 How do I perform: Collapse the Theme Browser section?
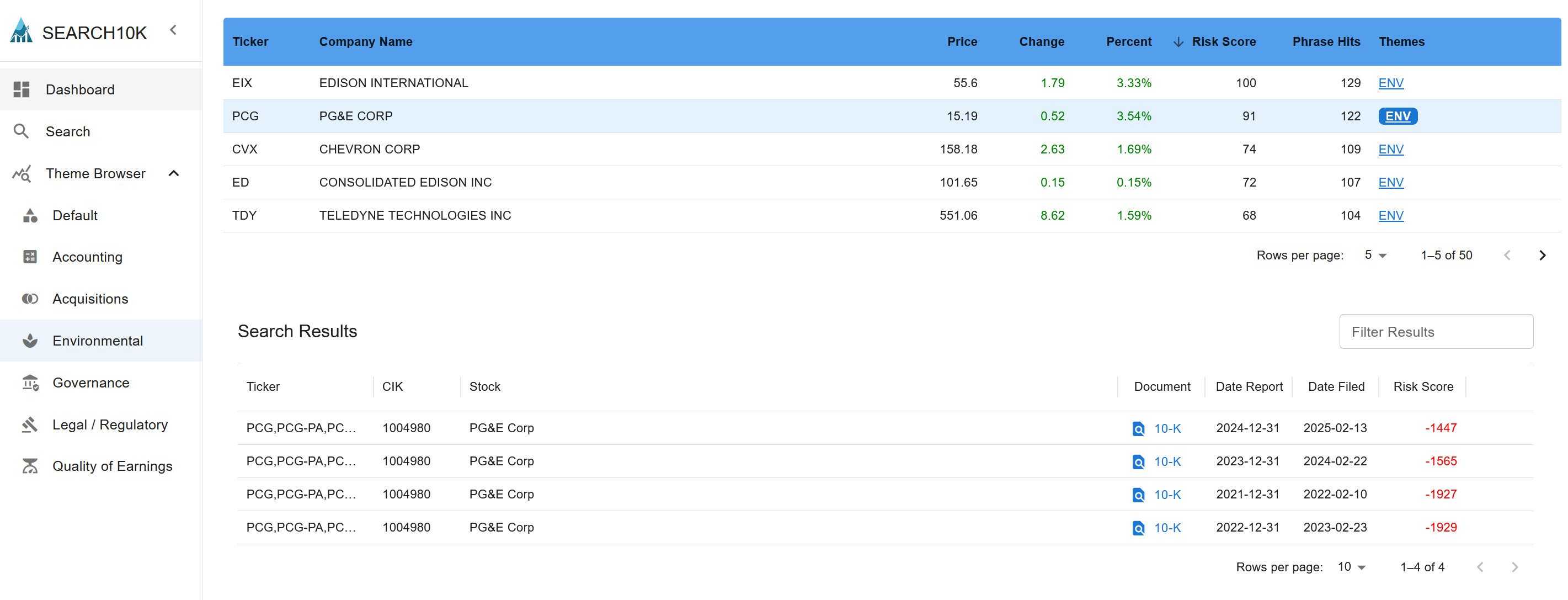coord(173,174)
